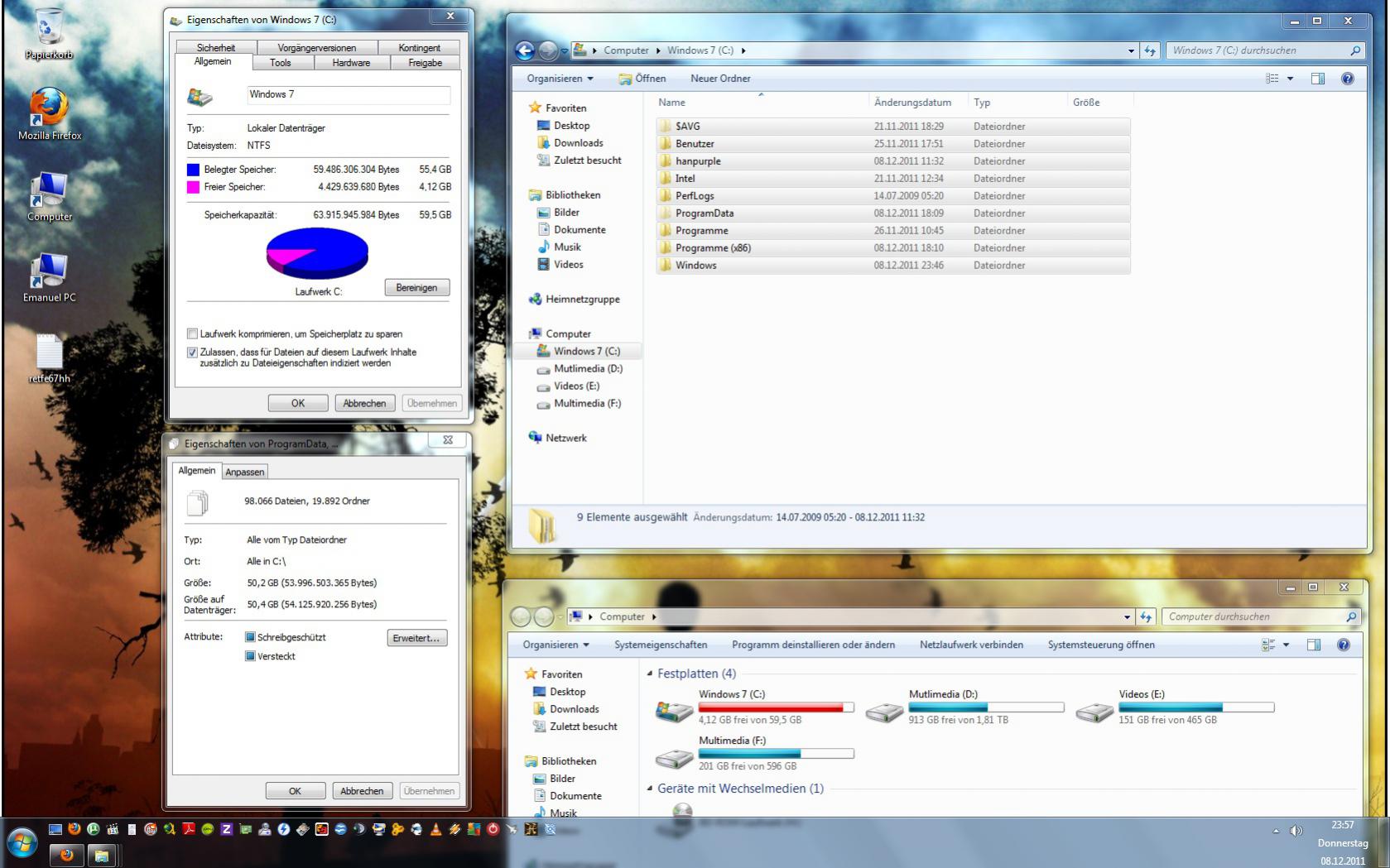Toggle the Versteckt attribute checkbox
Image resolution: width=1390 pixels, height=868 pixels.
tap(250, 656)
